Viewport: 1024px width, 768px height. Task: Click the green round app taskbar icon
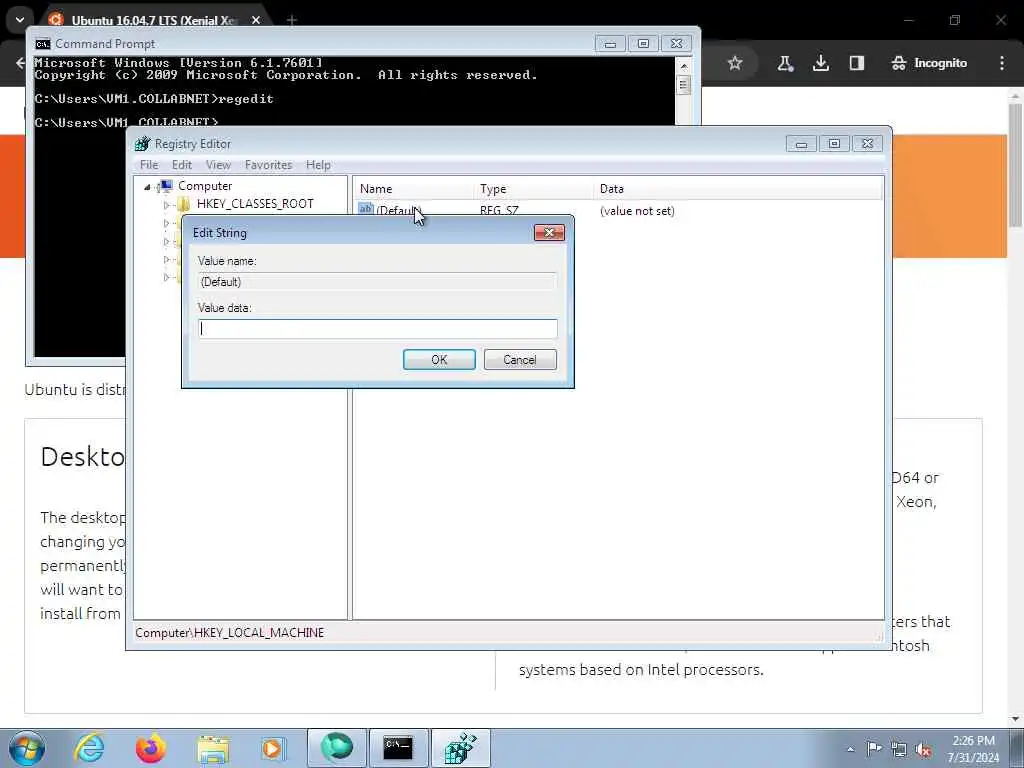pos(336,748)
